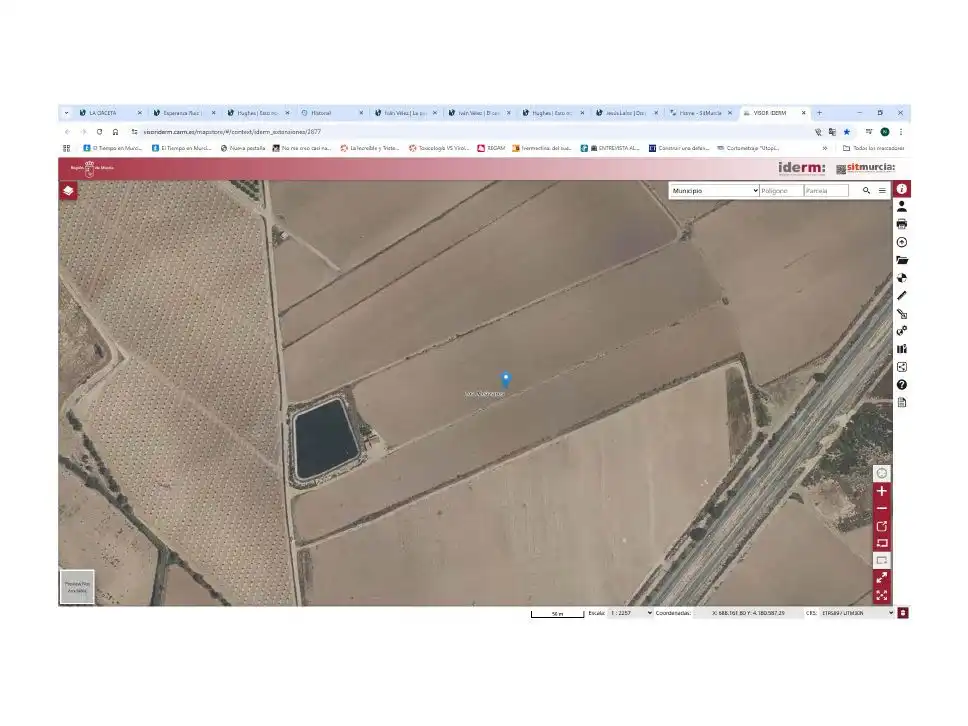Screen dimensions: 968x726
Task: Click the background map thumbnail switcher
Action: click(x=77, y=586)
